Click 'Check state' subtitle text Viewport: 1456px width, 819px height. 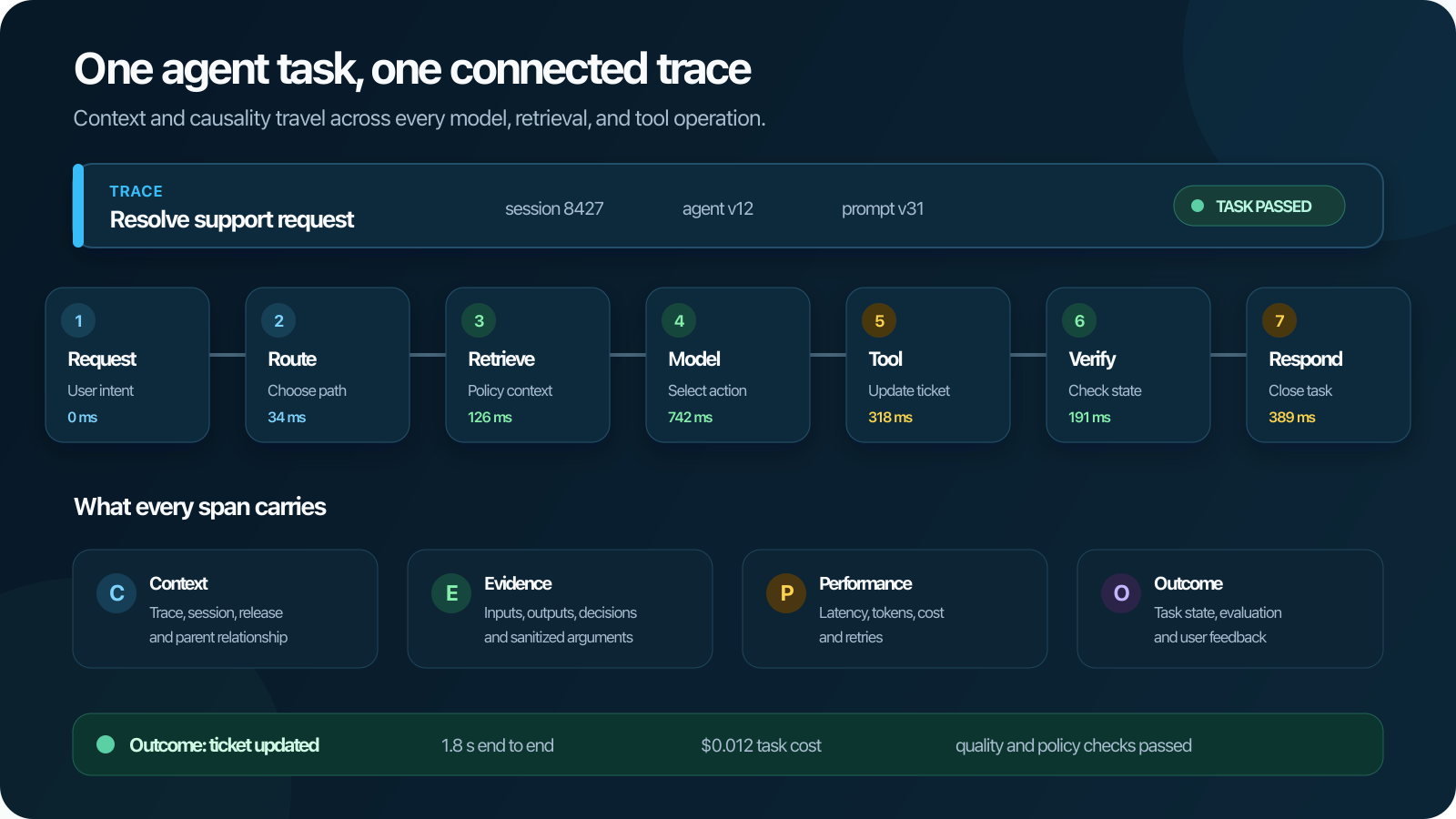(1105, 390)
